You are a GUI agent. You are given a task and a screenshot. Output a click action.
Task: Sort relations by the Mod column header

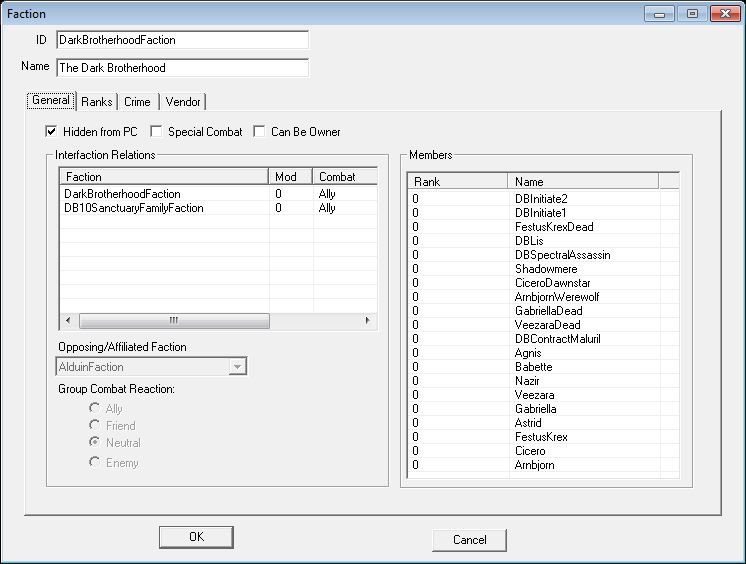pos(290,177)
